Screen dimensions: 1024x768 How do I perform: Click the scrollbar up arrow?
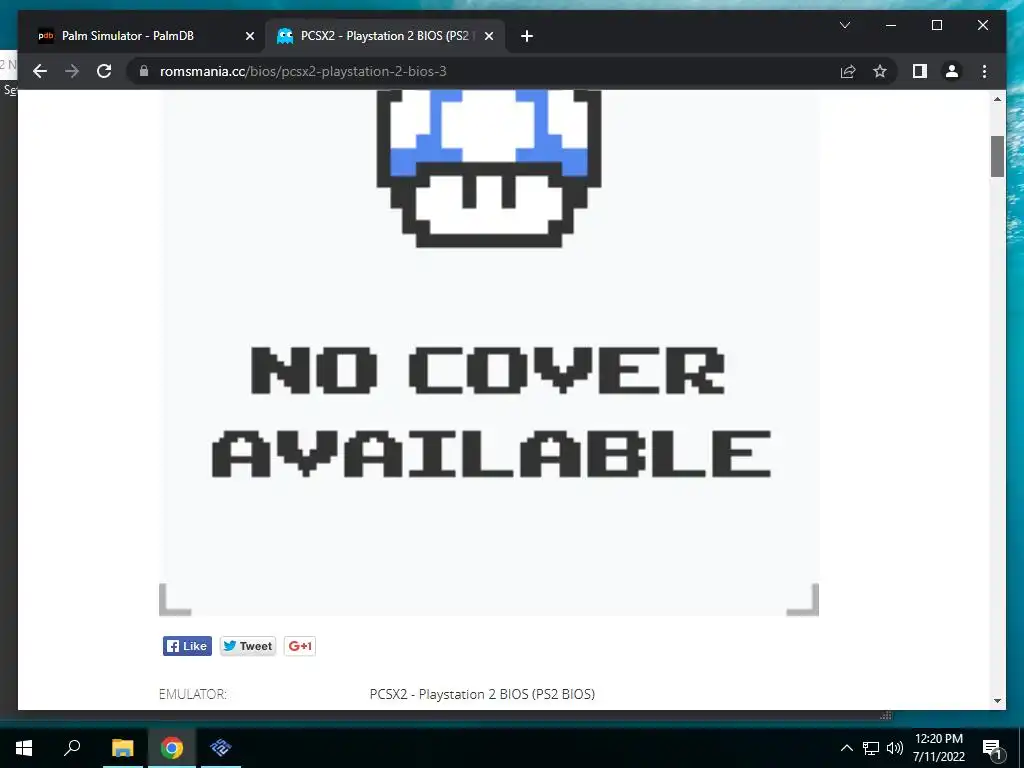(997, 99)
